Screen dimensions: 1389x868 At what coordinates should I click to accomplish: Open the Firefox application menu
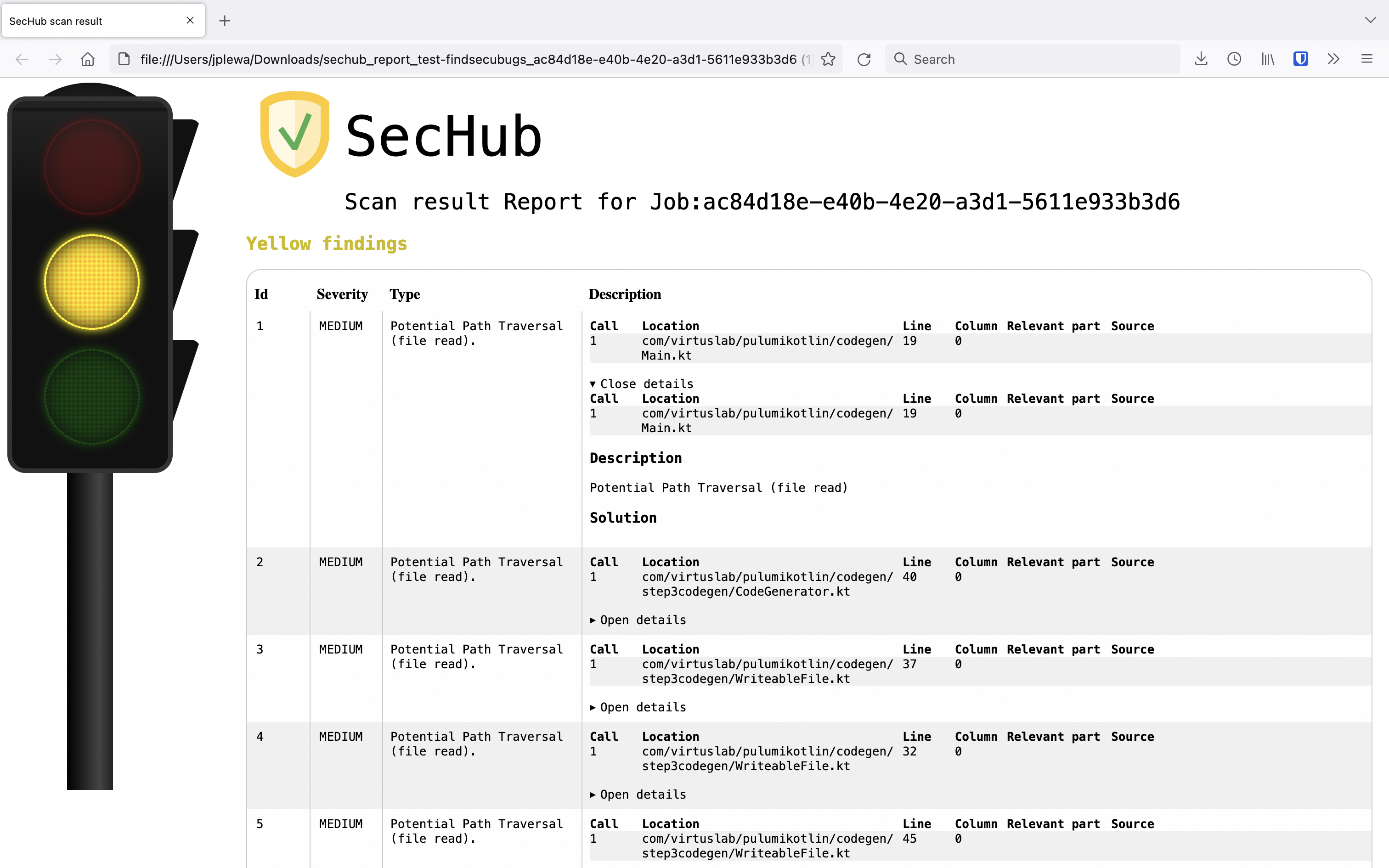pos(1367,59)
